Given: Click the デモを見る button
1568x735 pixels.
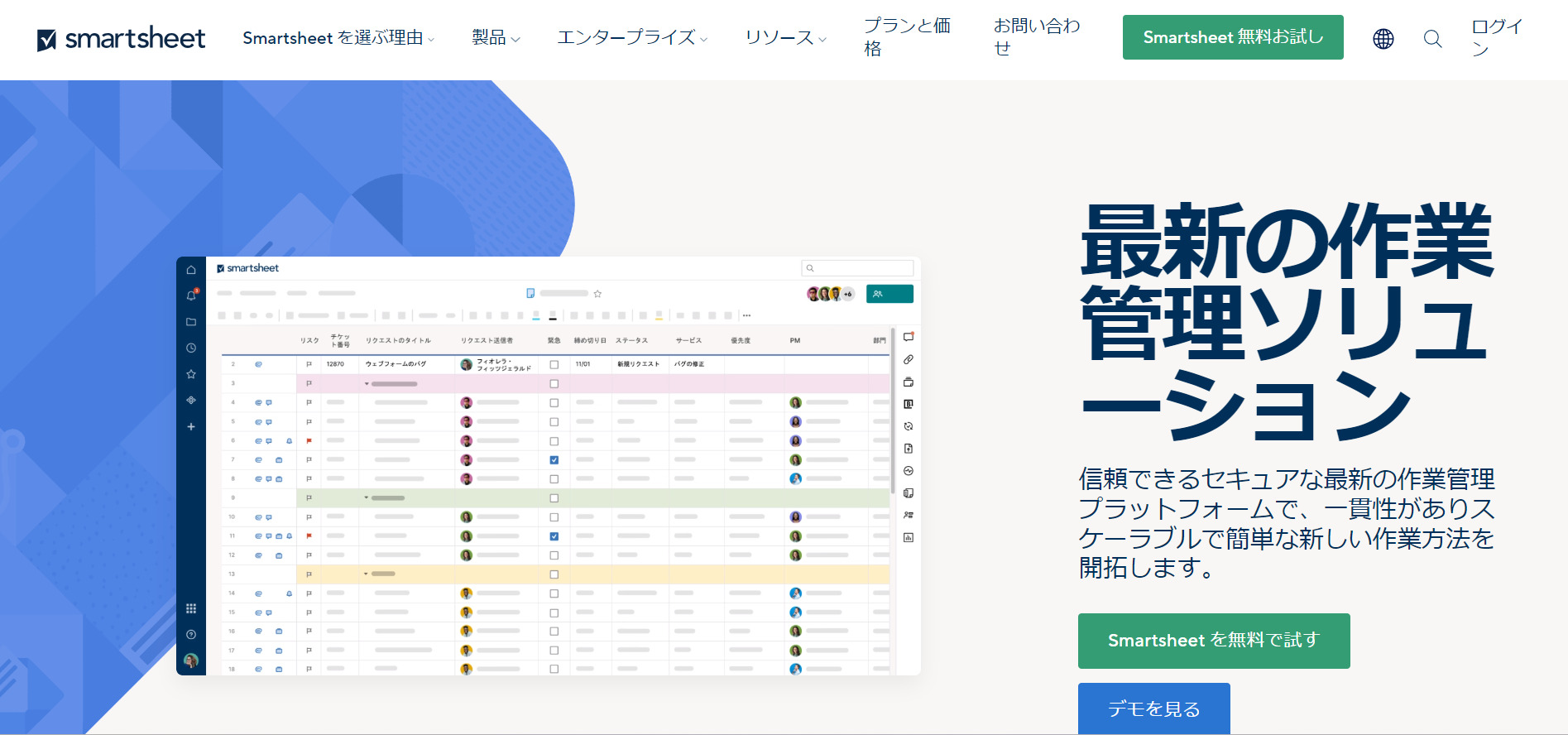Looking at the screenshot, I should 1154,709.
